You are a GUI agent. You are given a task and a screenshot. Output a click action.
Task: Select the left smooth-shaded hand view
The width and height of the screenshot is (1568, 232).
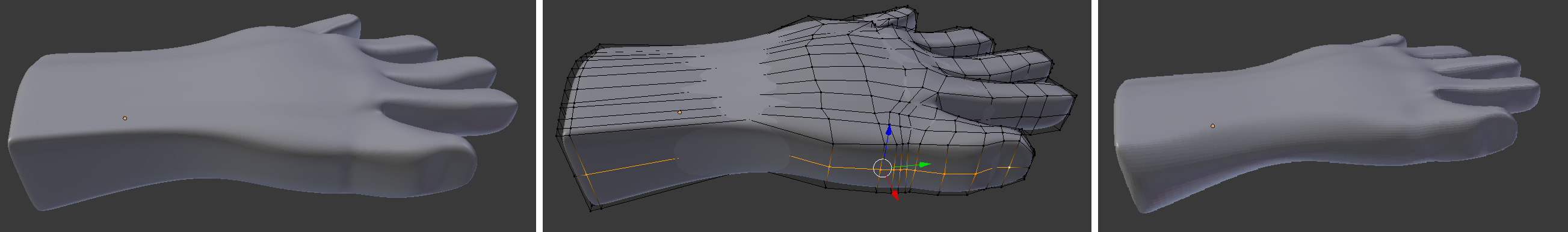click(267, 116)
